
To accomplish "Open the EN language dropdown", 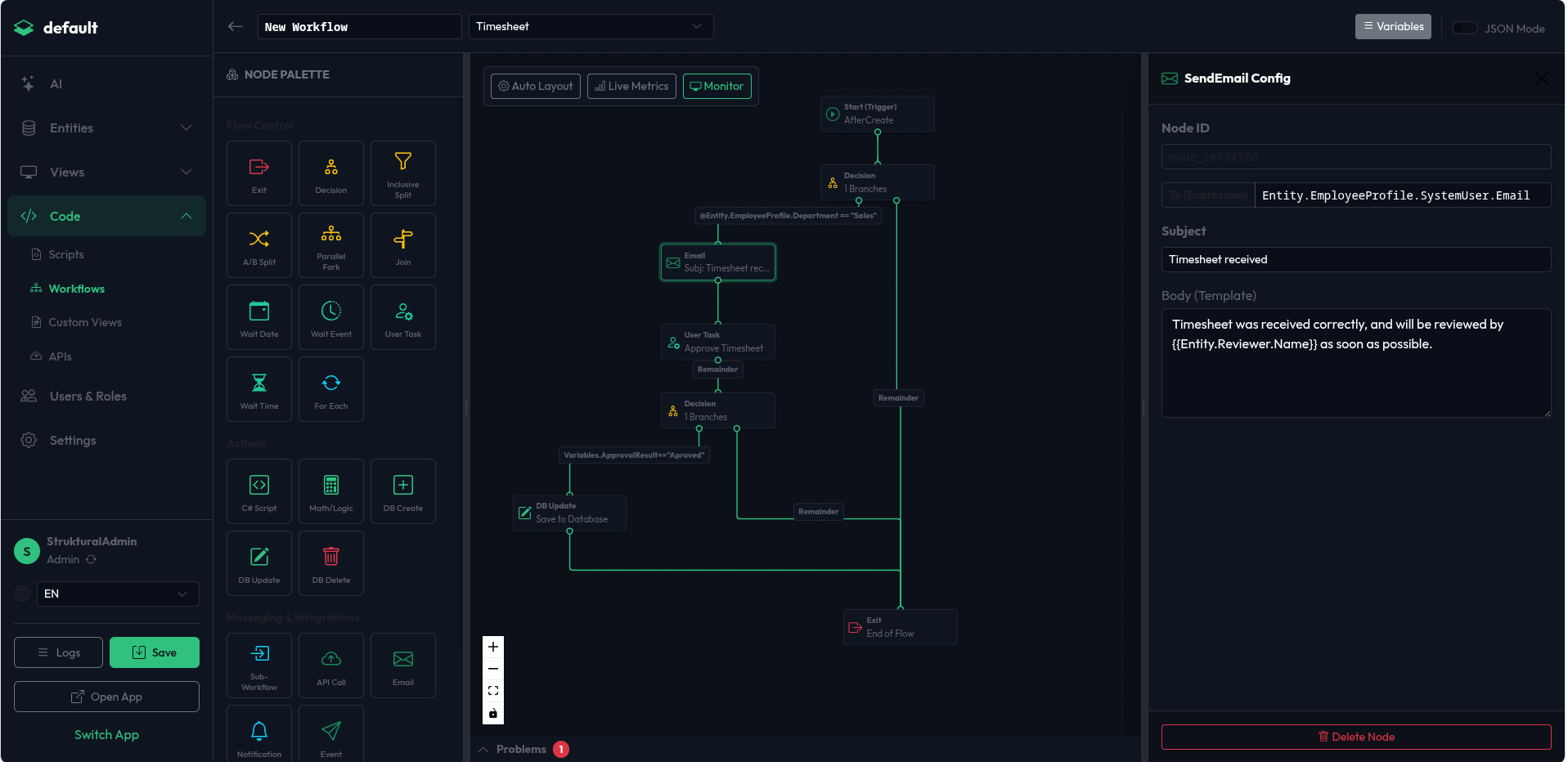I will pyautogui.click(x=118, y=594).
